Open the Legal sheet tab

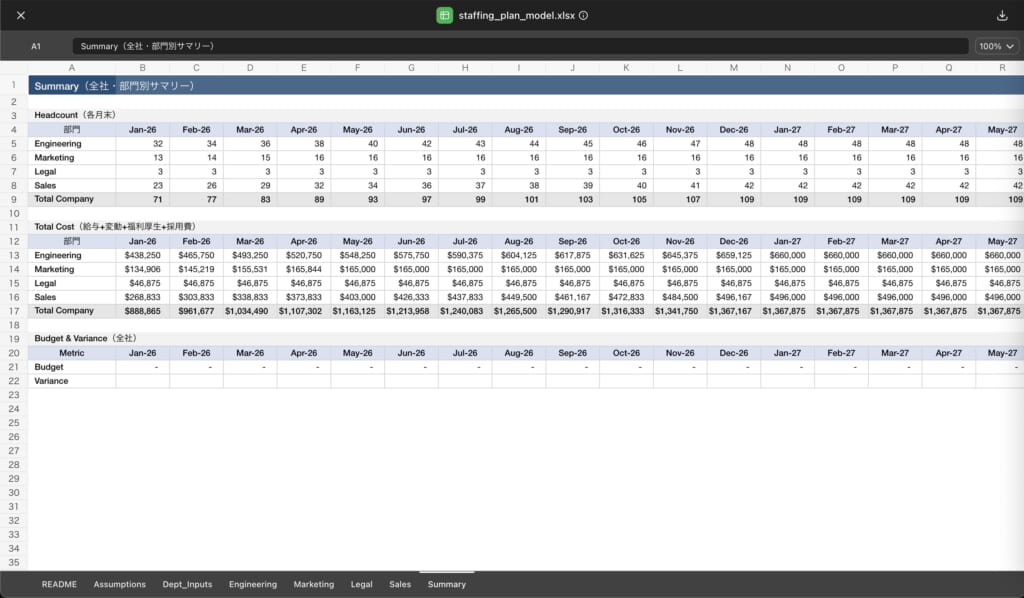click(361, 584)
